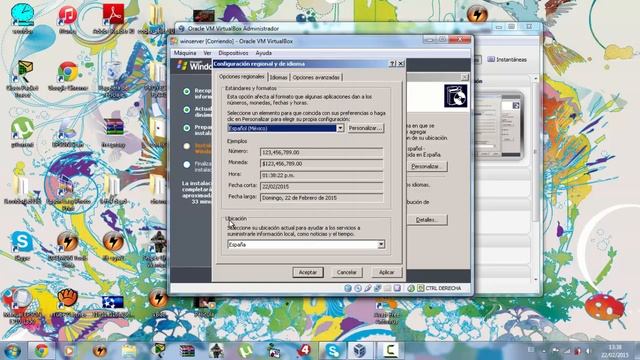Open uTorrent from the taskbar

pyautogui.click(x=245, y=351)
